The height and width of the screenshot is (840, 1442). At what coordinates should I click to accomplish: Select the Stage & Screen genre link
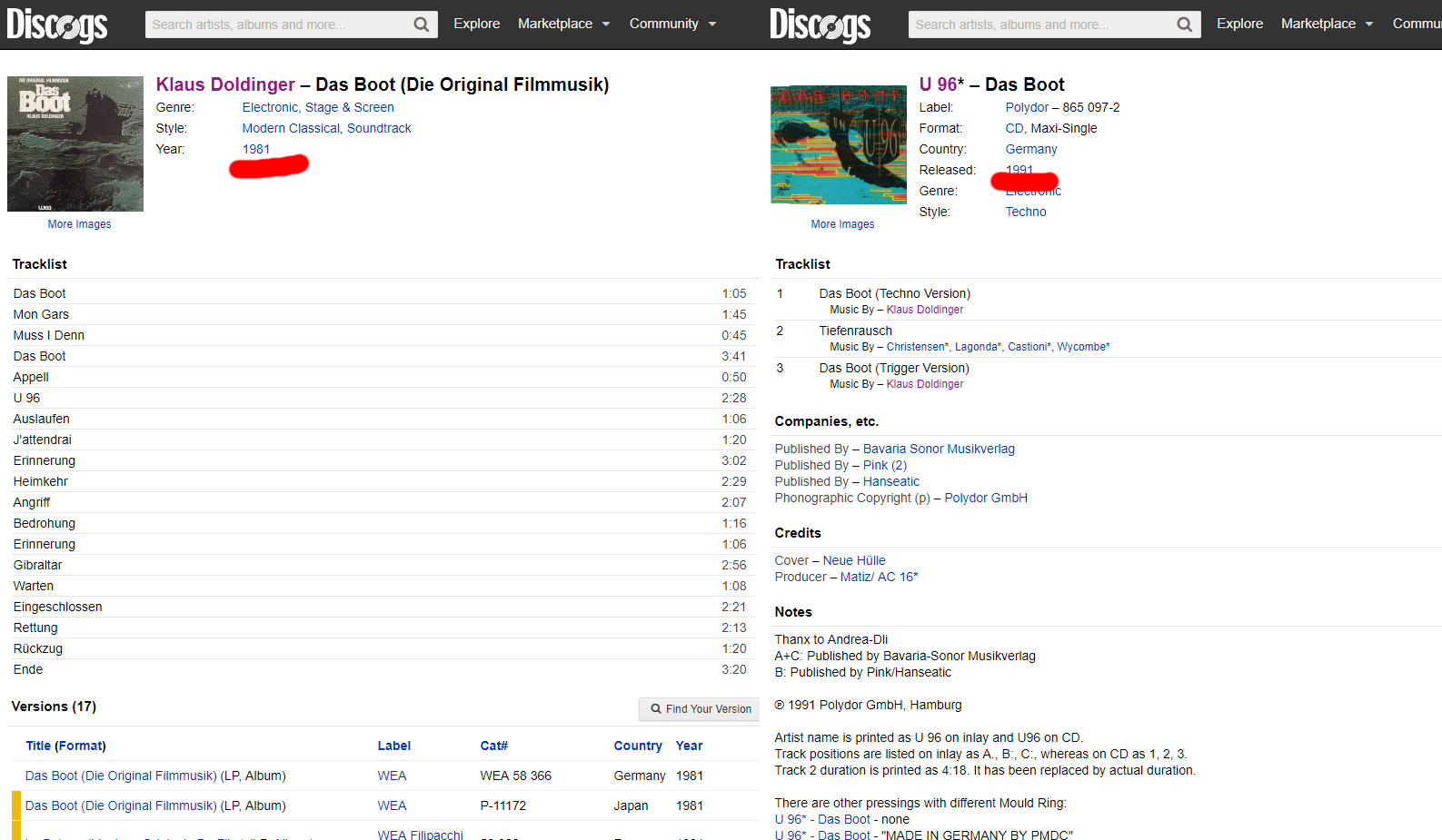(x=350, y=107)
